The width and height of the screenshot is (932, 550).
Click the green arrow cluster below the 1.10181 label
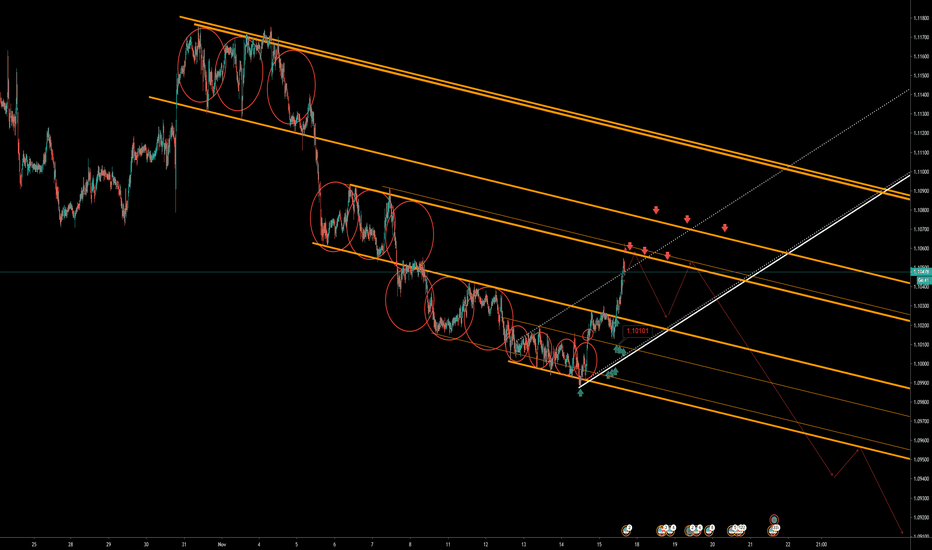point(620,350)
